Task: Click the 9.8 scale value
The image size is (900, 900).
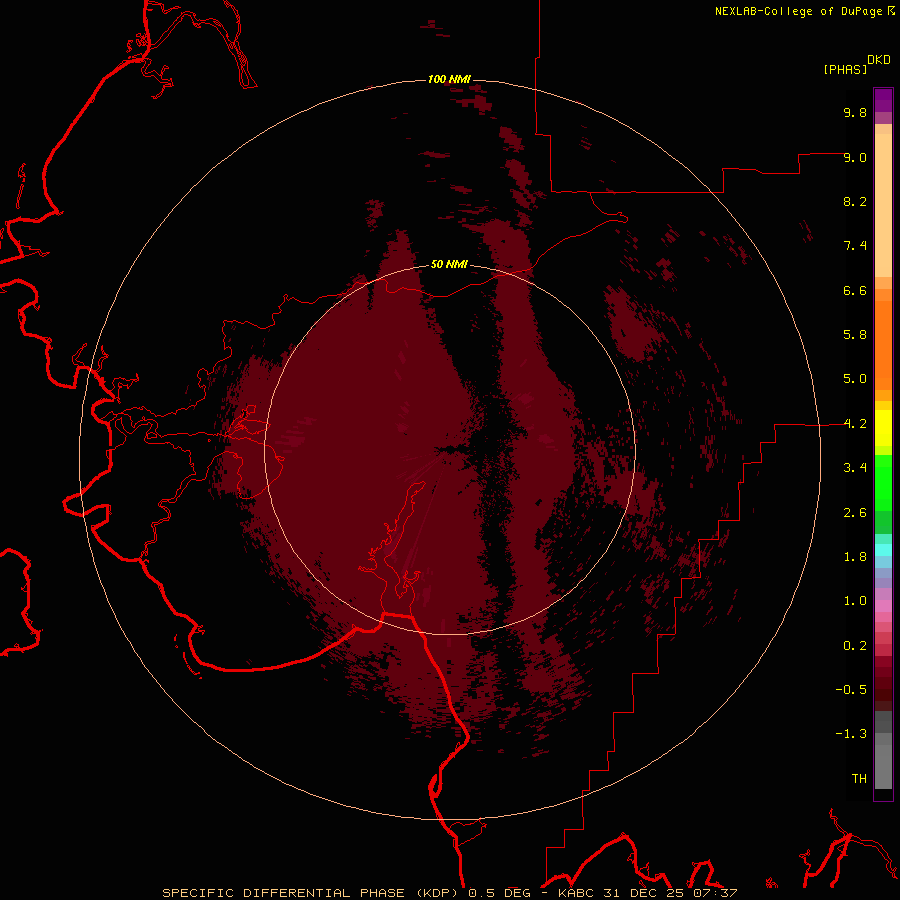Action: tap(855, 112)
